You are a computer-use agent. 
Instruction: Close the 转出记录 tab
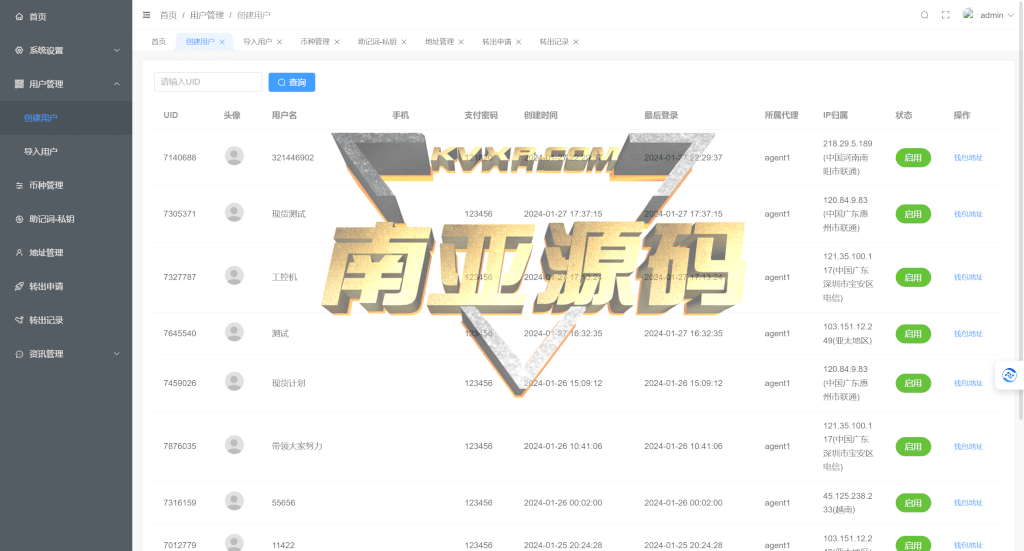tap(576, 42)
